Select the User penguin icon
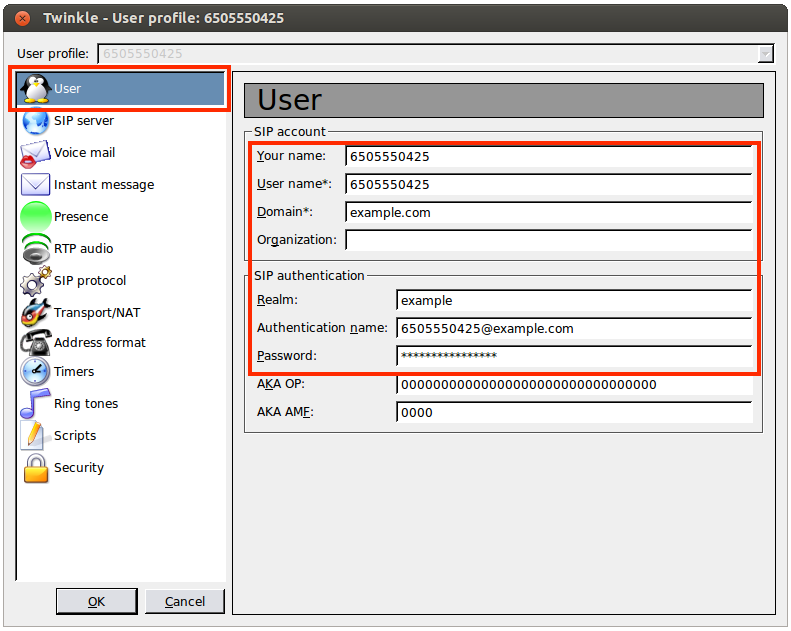 point(36,89)
